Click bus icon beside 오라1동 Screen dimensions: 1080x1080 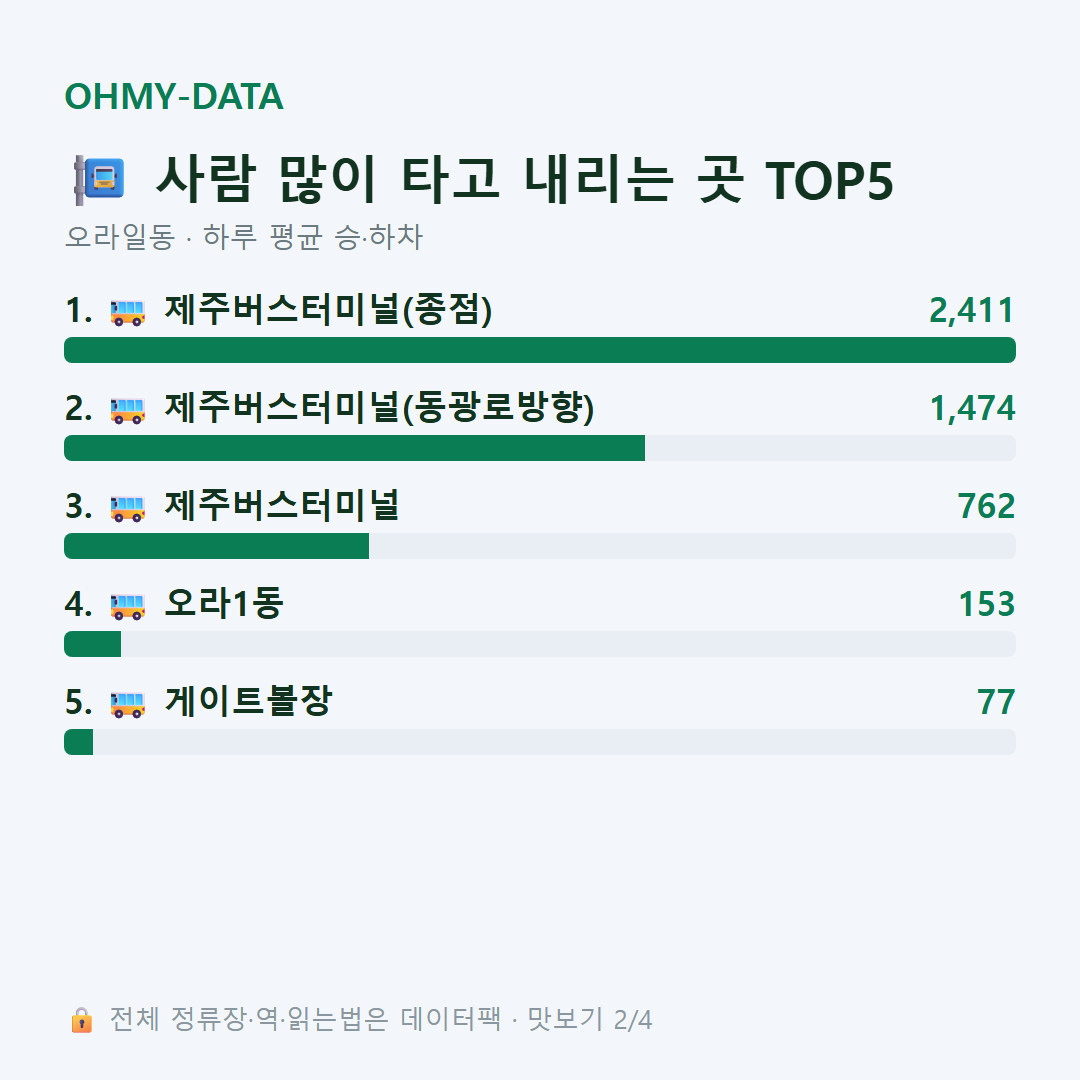[128, 605]
